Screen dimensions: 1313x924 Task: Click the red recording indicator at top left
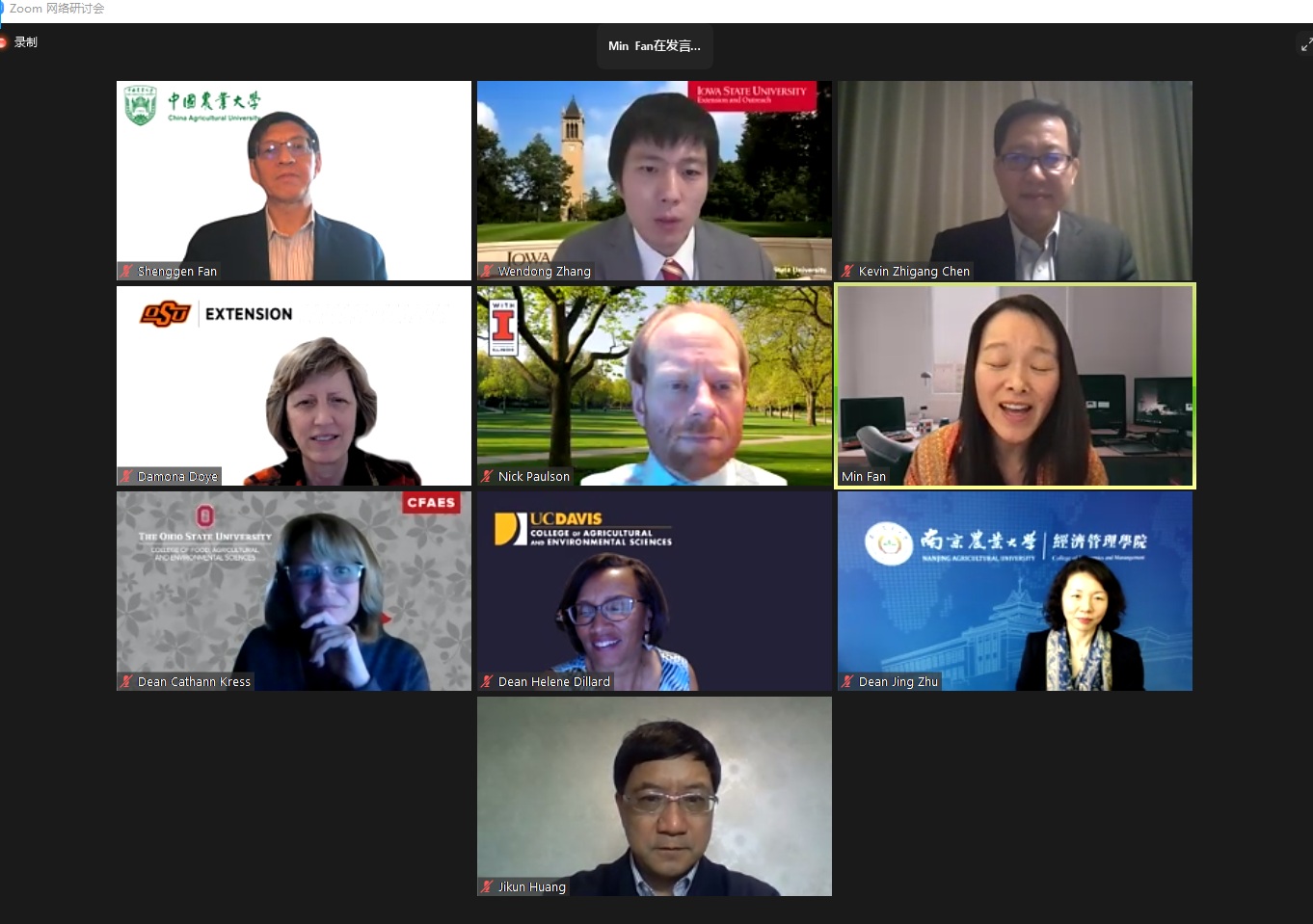(3, 42)
